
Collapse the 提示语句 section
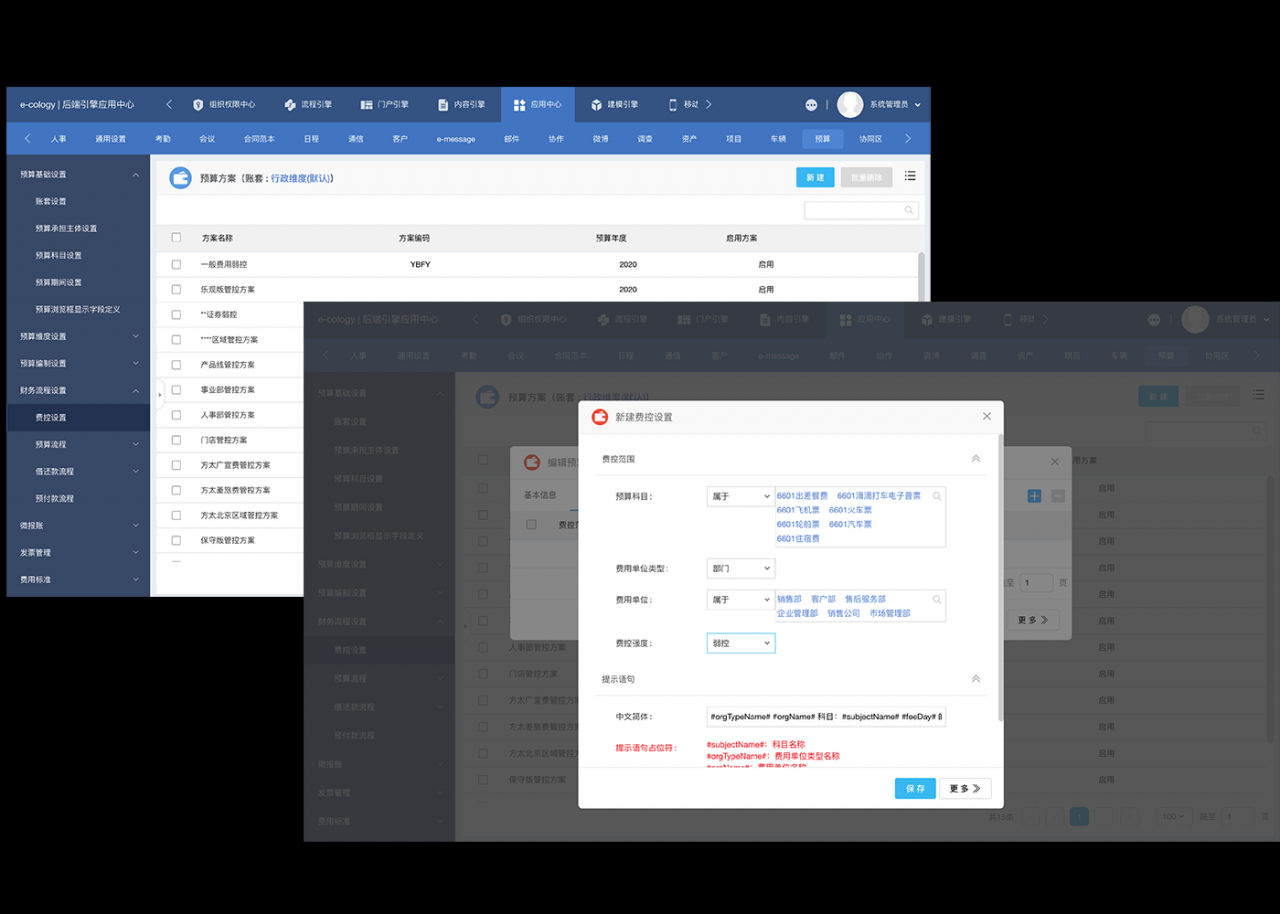(976, 679)
